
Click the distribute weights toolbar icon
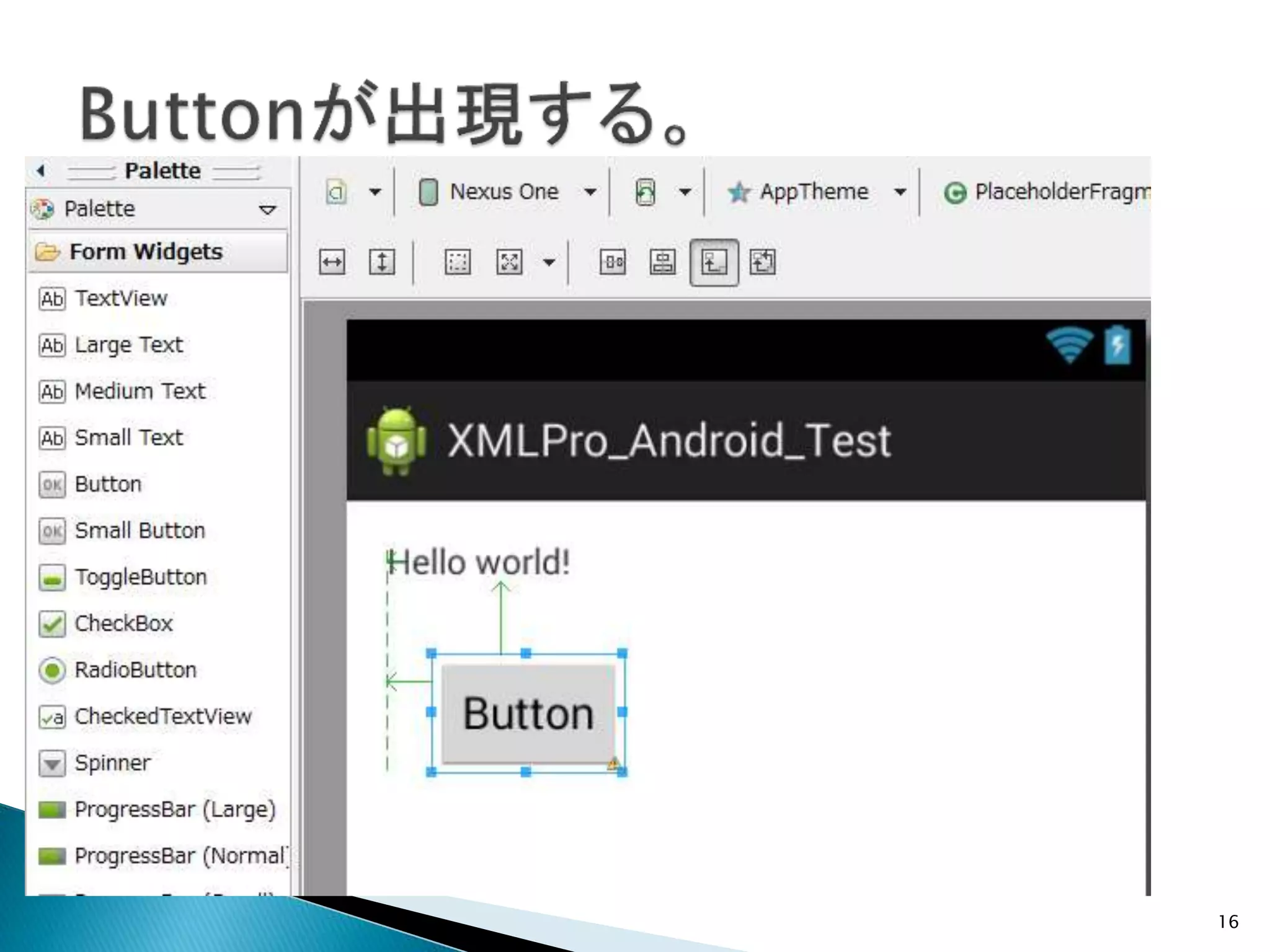612,262
